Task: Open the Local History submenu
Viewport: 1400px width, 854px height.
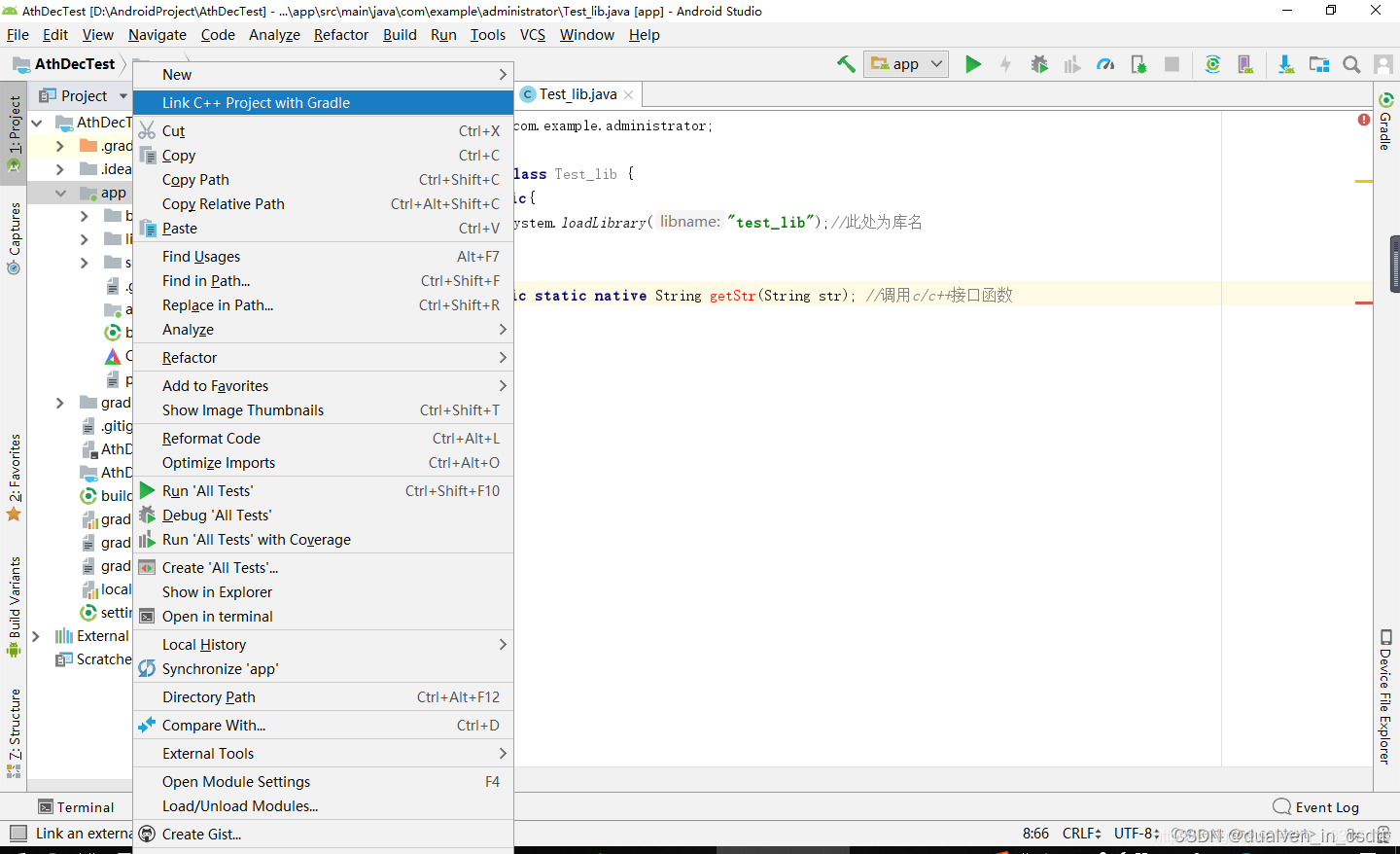Action: (x=323, y=645)
